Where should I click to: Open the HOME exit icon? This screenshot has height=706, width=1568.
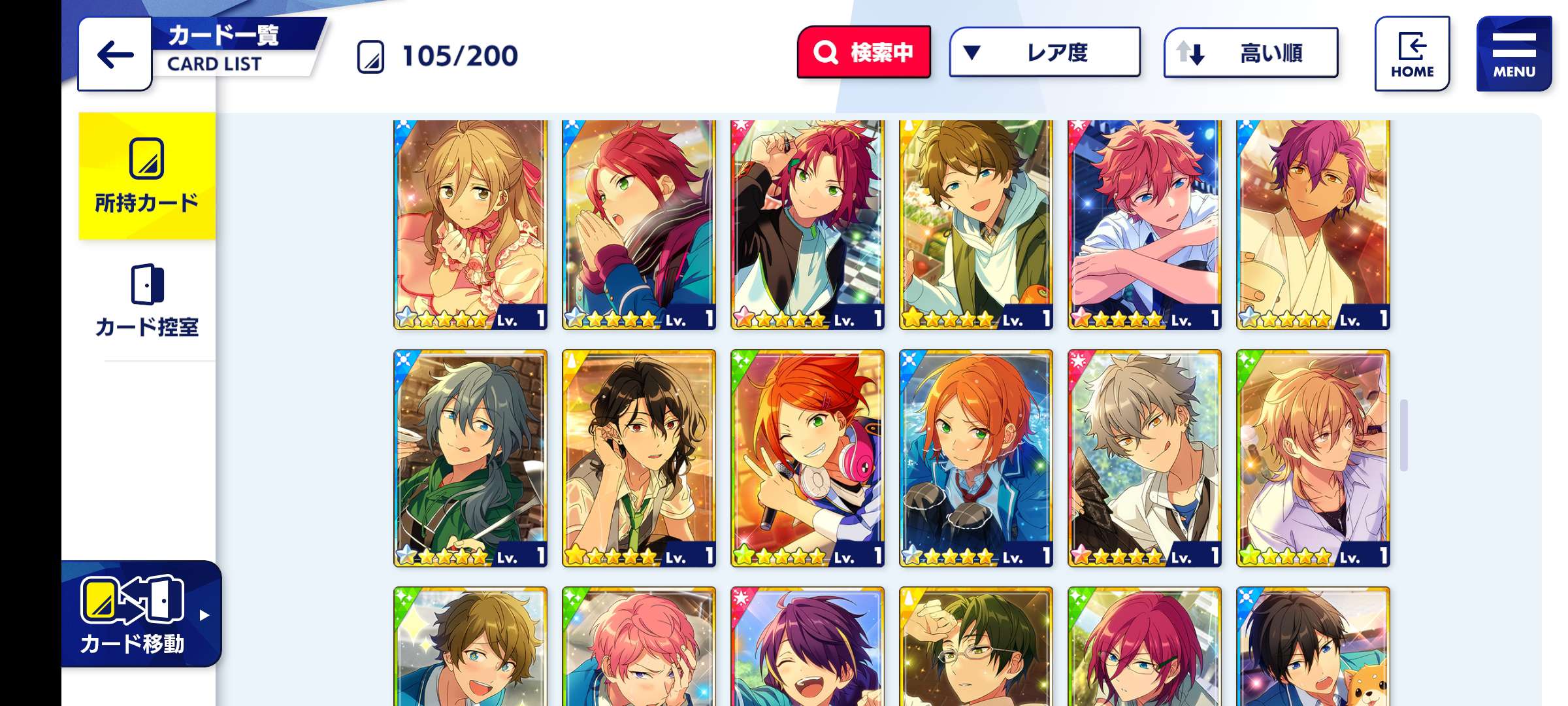(x=1412, y=46)
